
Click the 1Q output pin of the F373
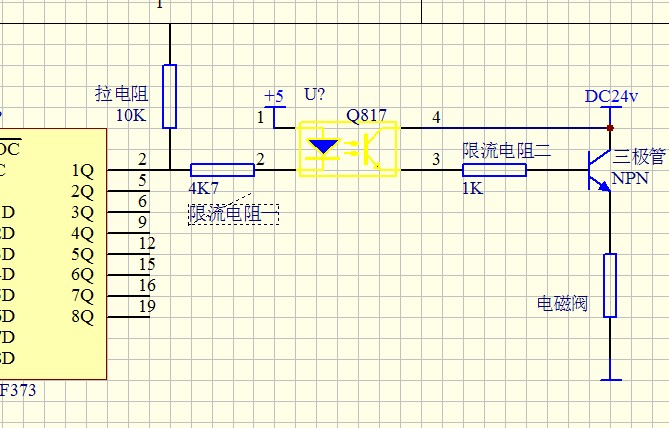click(x=125, y=170)
